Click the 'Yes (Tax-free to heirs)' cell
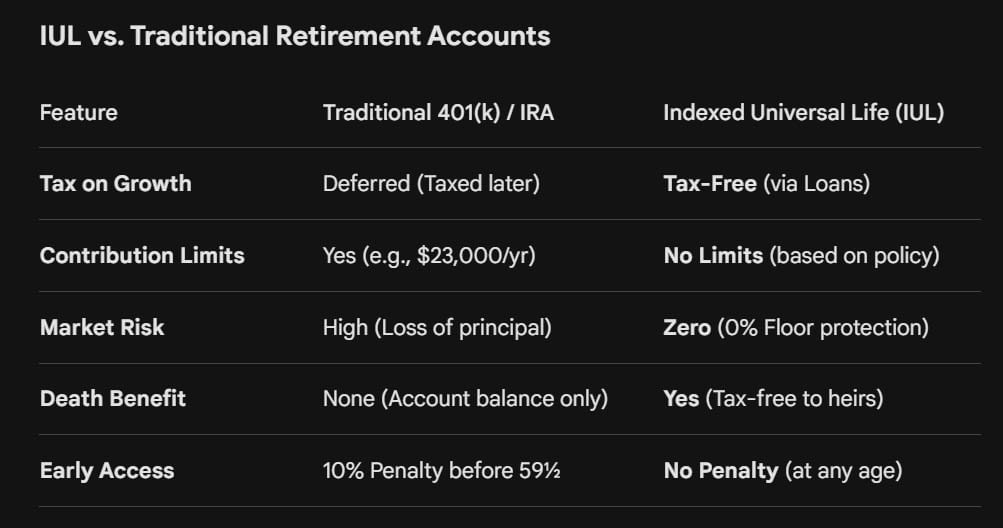The image size is (1003, 528). [773, 399]
